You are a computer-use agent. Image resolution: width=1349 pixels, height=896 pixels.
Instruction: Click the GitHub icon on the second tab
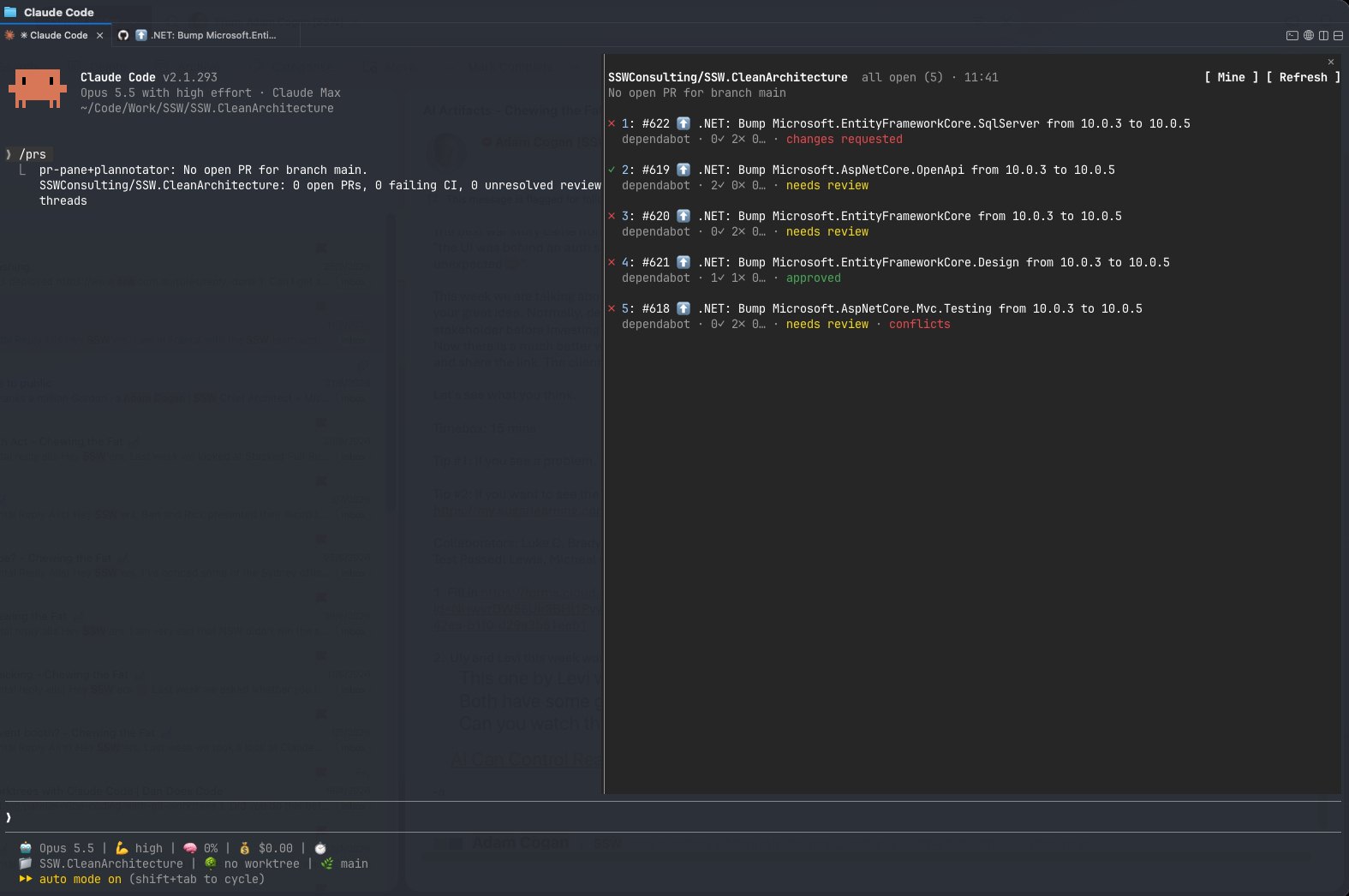[x=123, y=35]
